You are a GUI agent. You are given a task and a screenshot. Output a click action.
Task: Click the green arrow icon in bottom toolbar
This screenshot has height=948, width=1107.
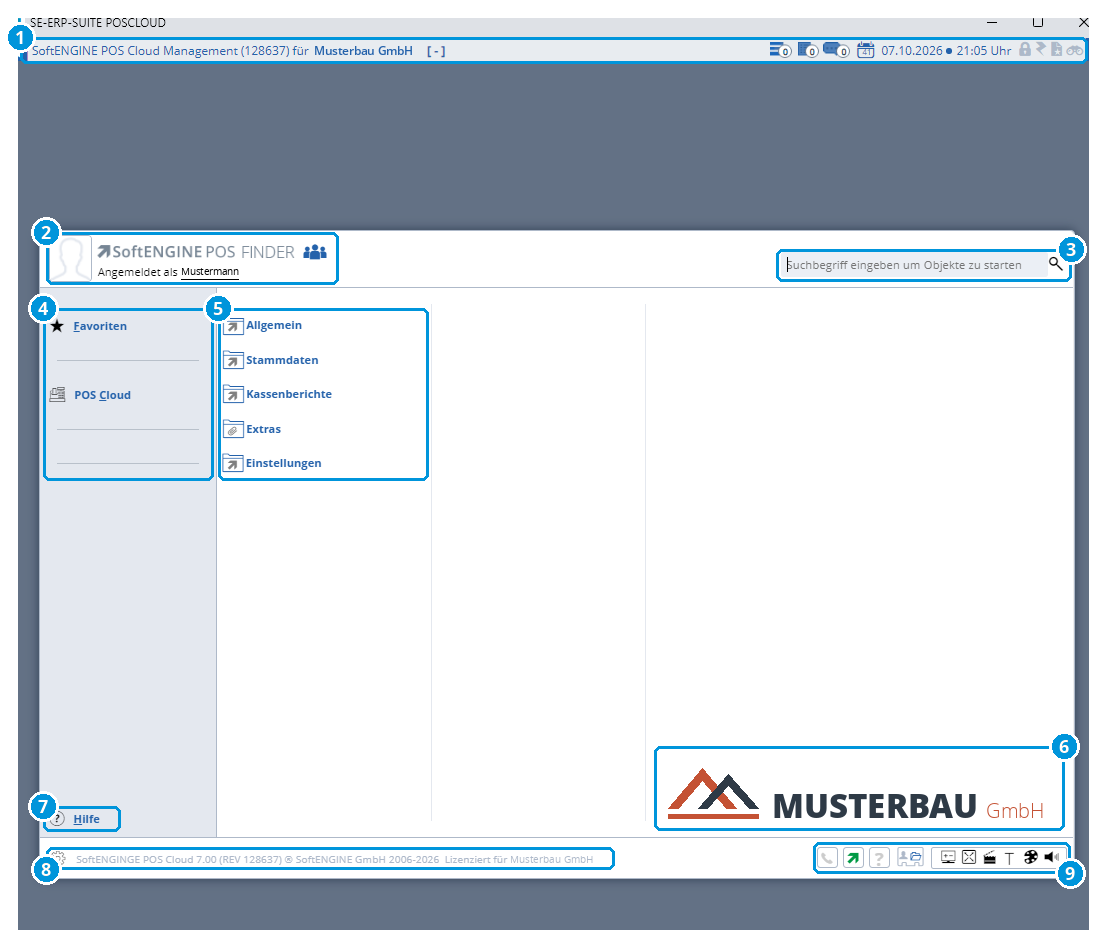point(853,858)
